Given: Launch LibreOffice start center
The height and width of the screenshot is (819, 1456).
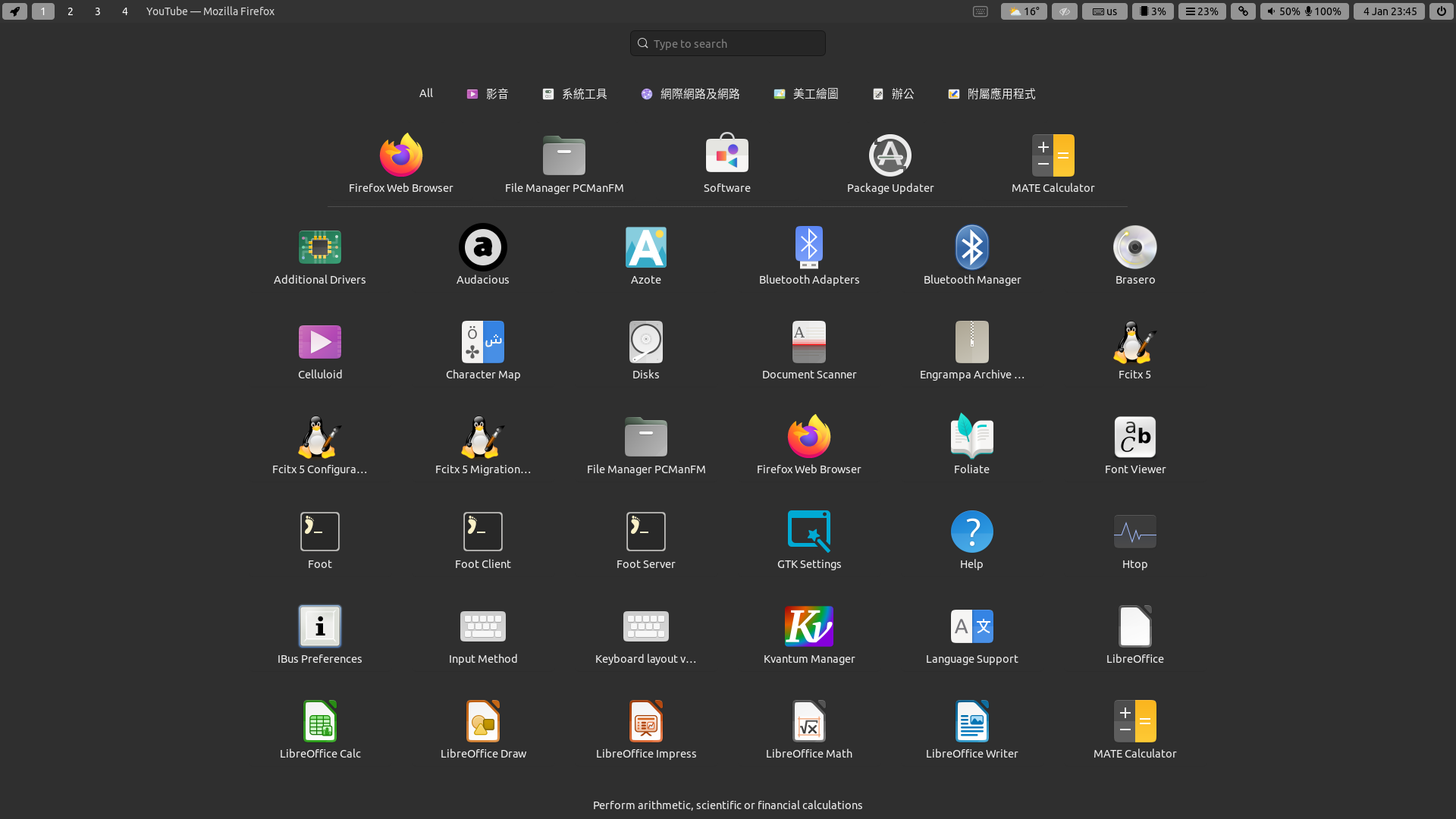Looking at the screenshot, I should pos(1135,635).
